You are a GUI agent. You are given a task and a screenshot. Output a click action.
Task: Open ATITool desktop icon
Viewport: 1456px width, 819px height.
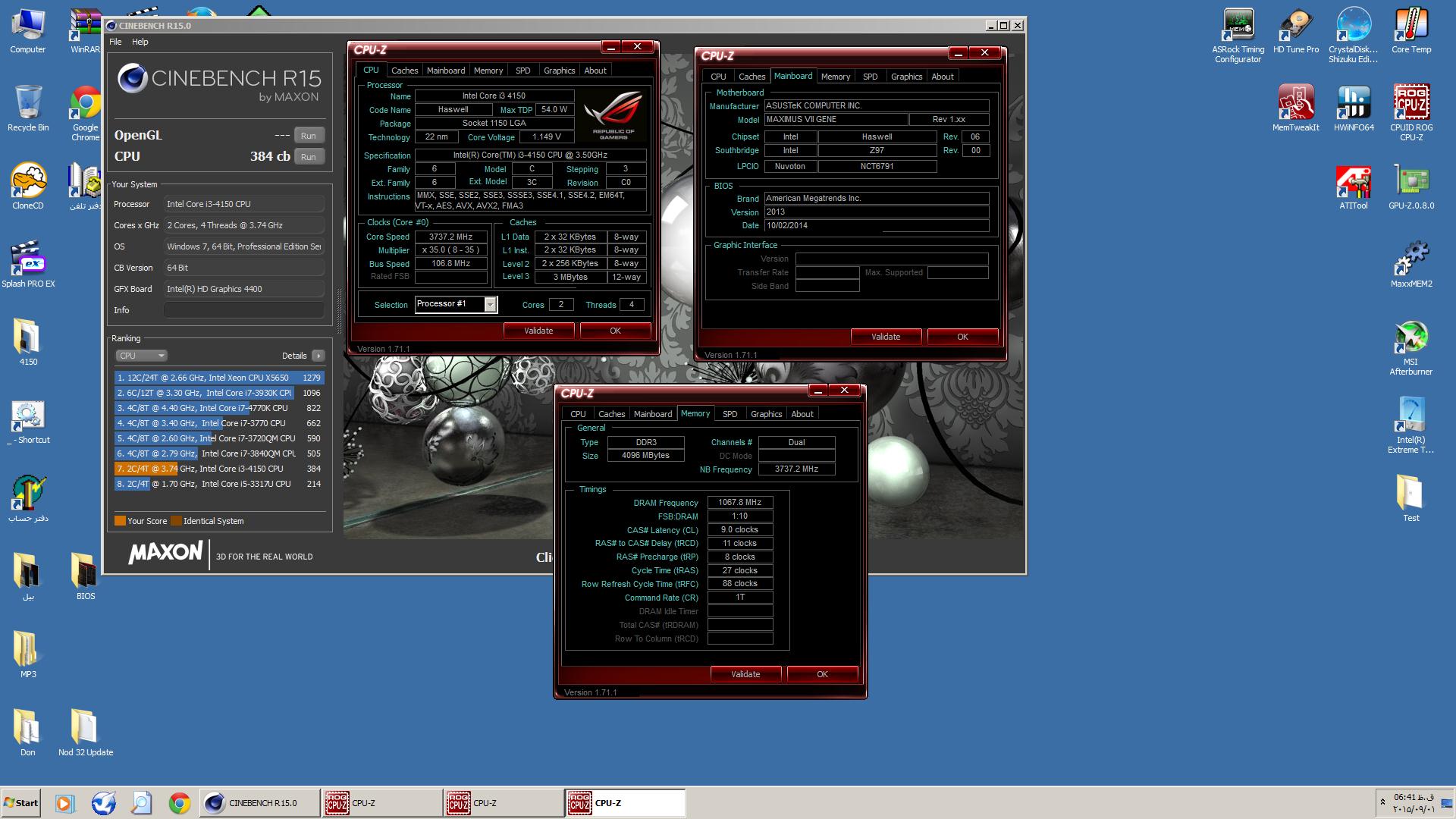1354,187
